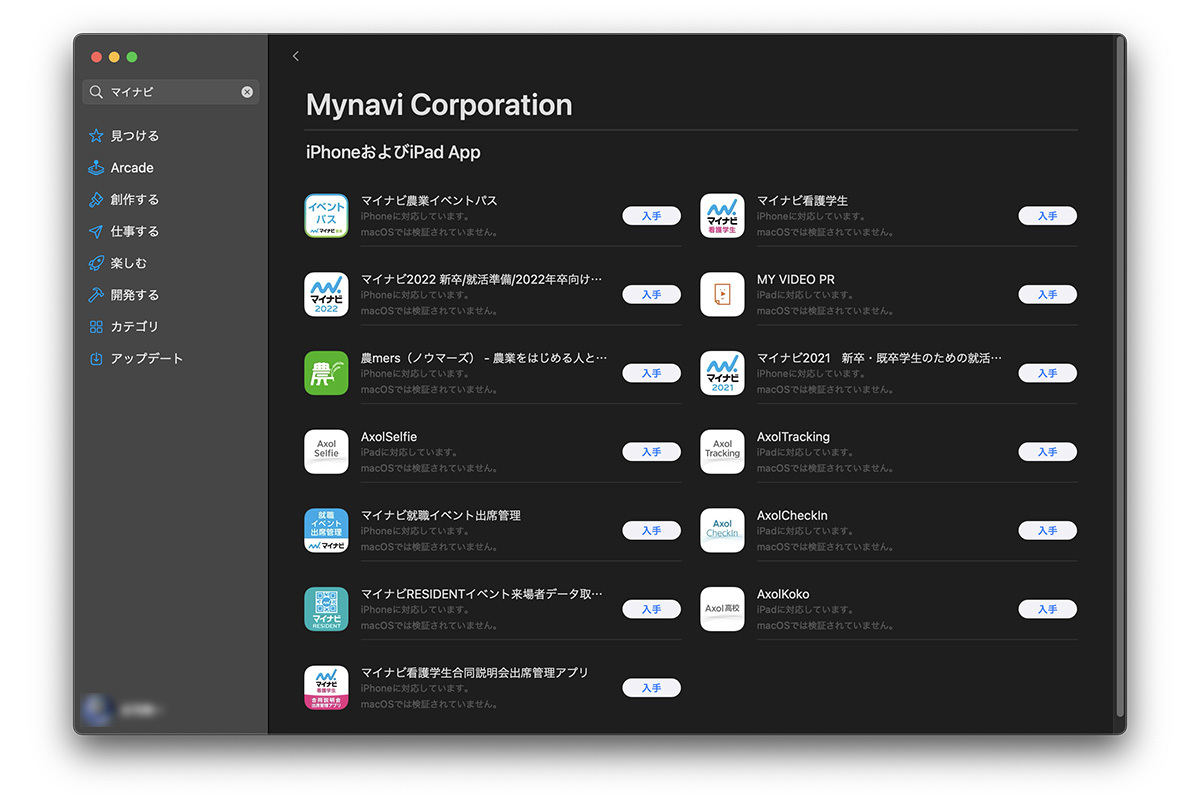Open the MY VIDEO PR title
Image resolution: width=1200 pixels, height=800 pixels.
pyautogui.click(x=796, y=280)
